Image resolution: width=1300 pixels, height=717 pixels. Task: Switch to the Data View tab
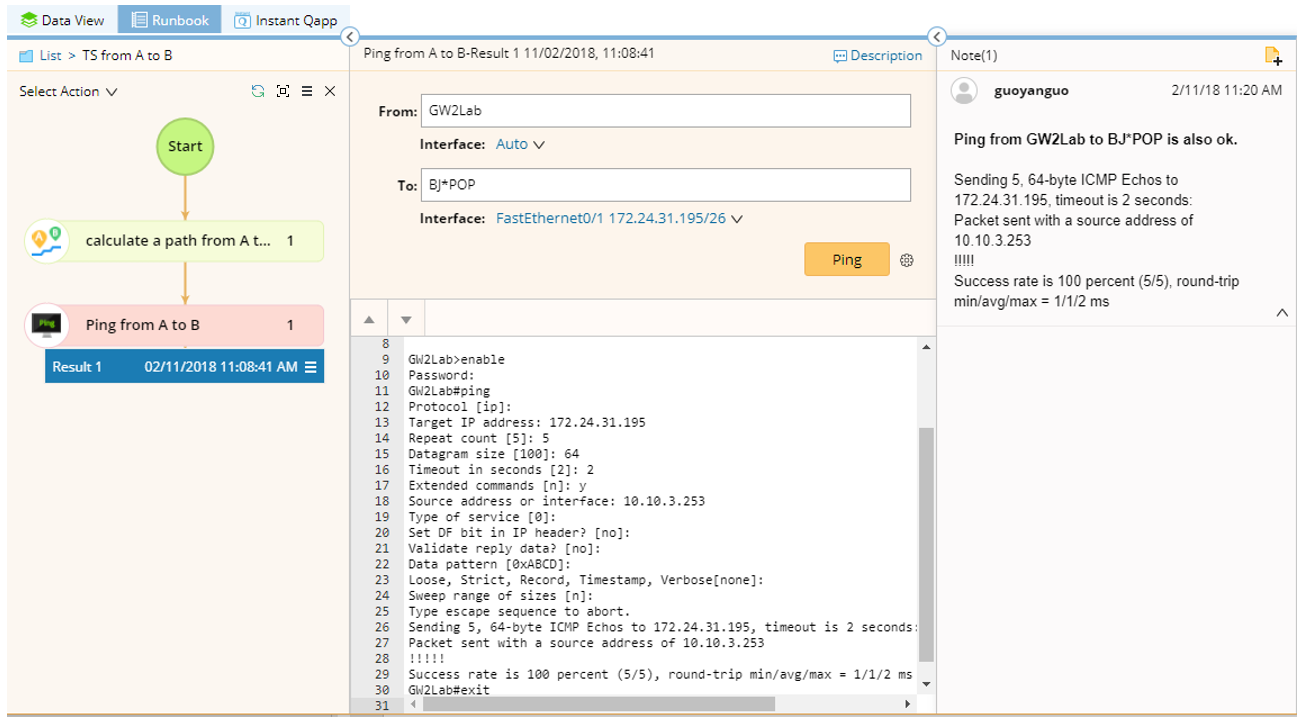[61, 20]
